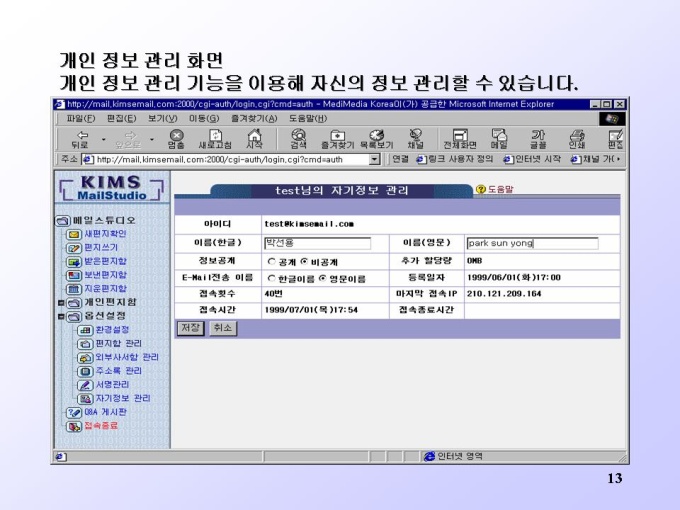Click the 주소록 관리 address book icon
The width and height of the screenshot is (680, 510).
[x=85, y=372]
